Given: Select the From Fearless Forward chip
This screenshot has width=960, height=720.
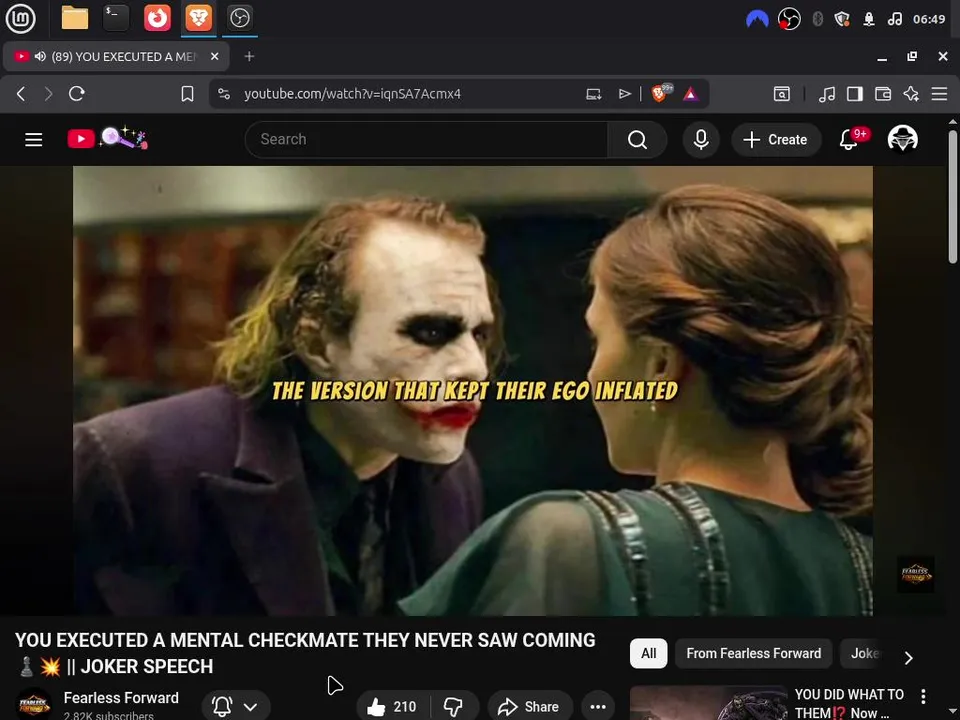Looking at the screenshot, I should 754,653.
